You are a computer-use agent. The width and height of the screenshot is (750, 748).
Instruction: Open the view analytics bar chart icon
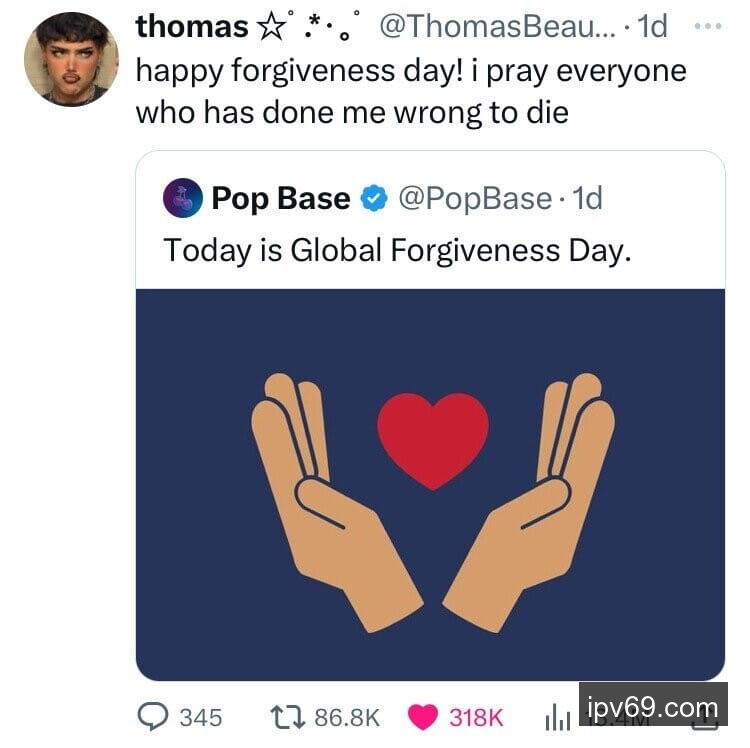click(x=556, y=716)
